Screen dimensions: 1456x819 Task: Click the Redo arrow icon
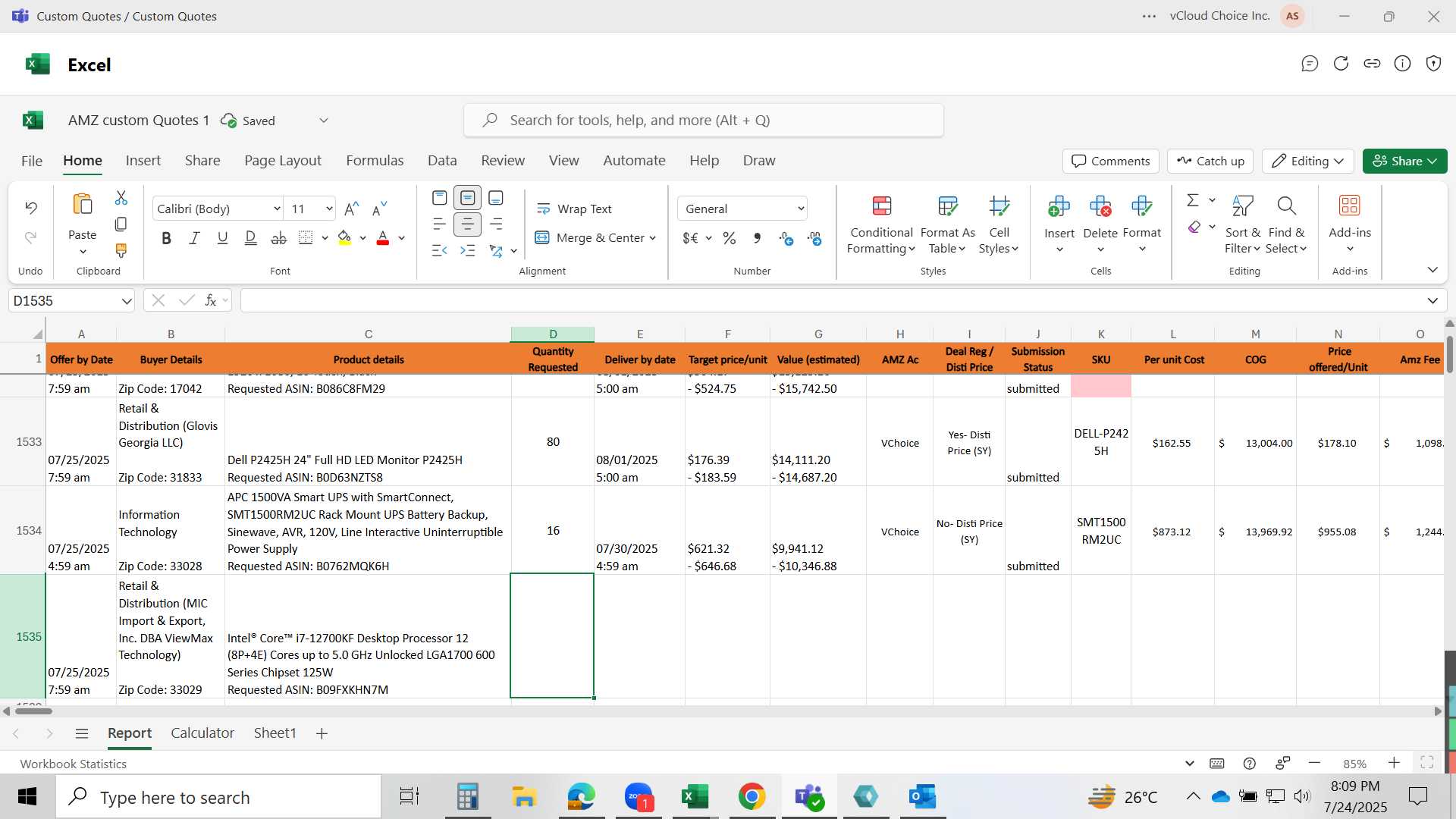[31, 237]
